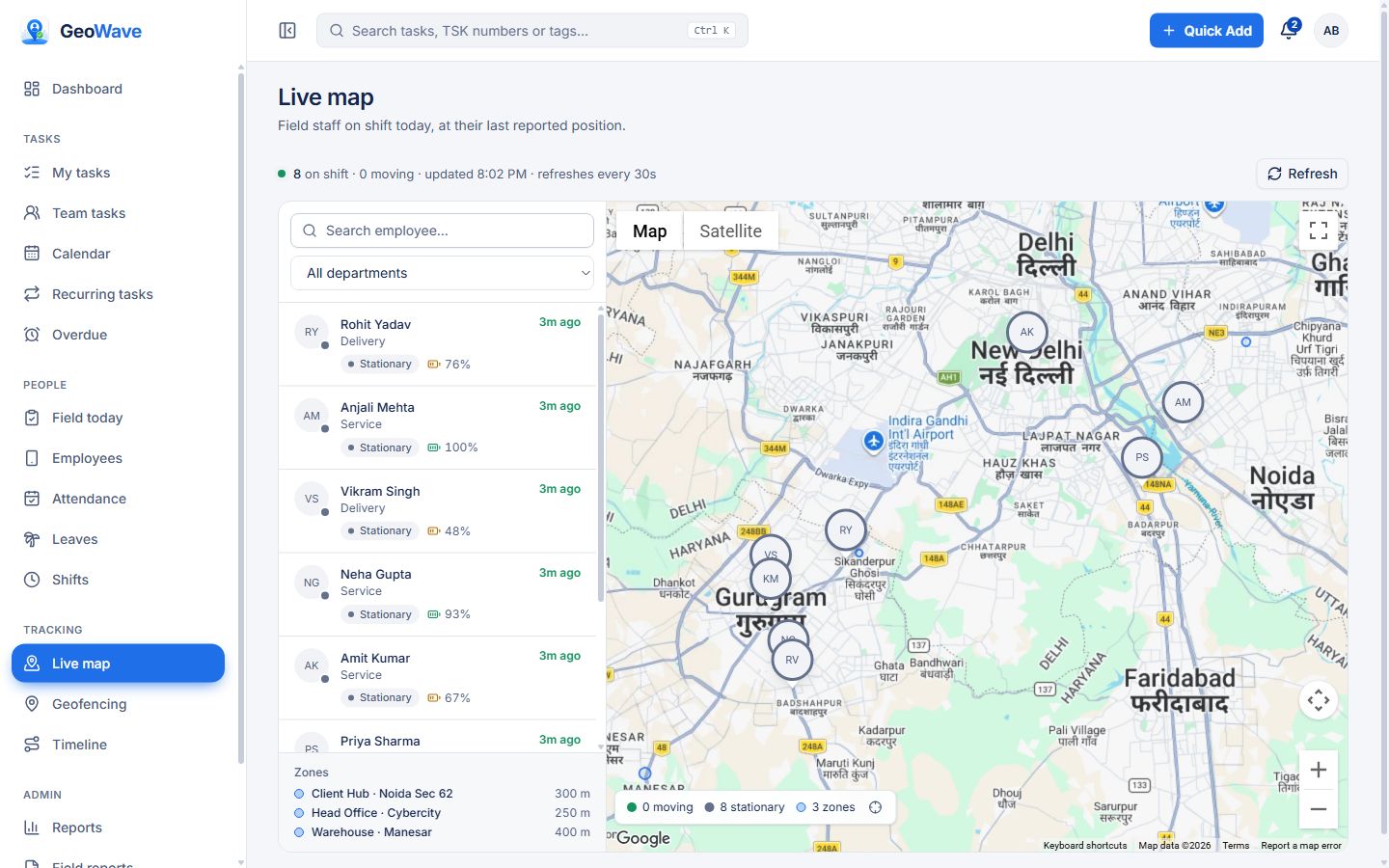Go to Geofencing in the sidebar
This screenshot has height=868, width=1389.
tap(118, 704)
